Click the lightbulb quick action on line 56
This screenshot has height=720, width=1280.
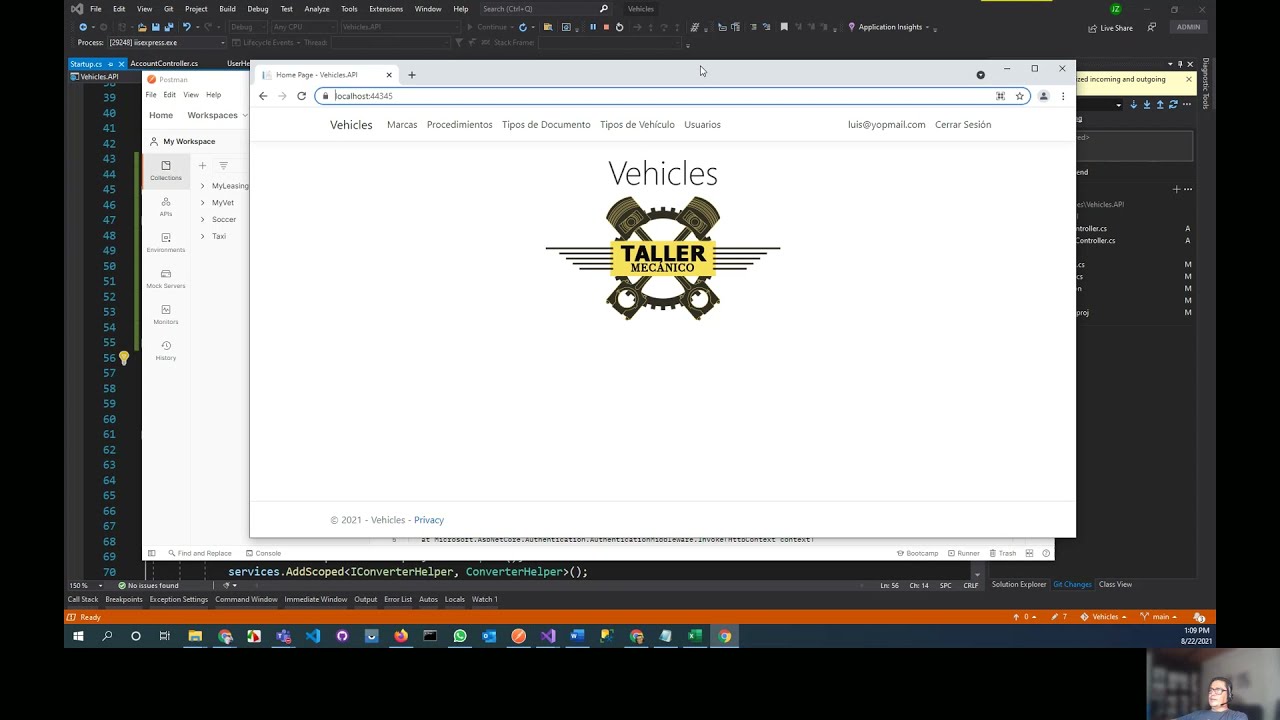pyautogui.click(x=124, y=357)
